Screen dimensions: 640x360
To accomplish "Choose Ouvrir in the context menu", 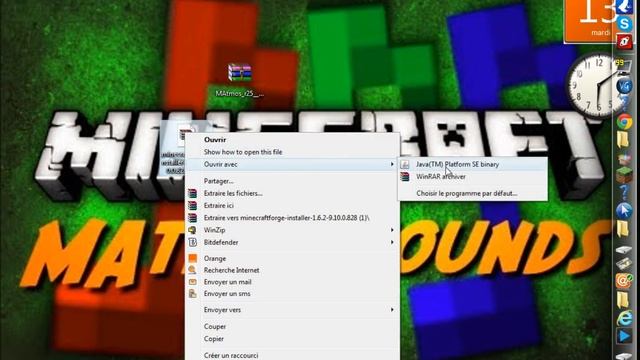I will (291, 140).
